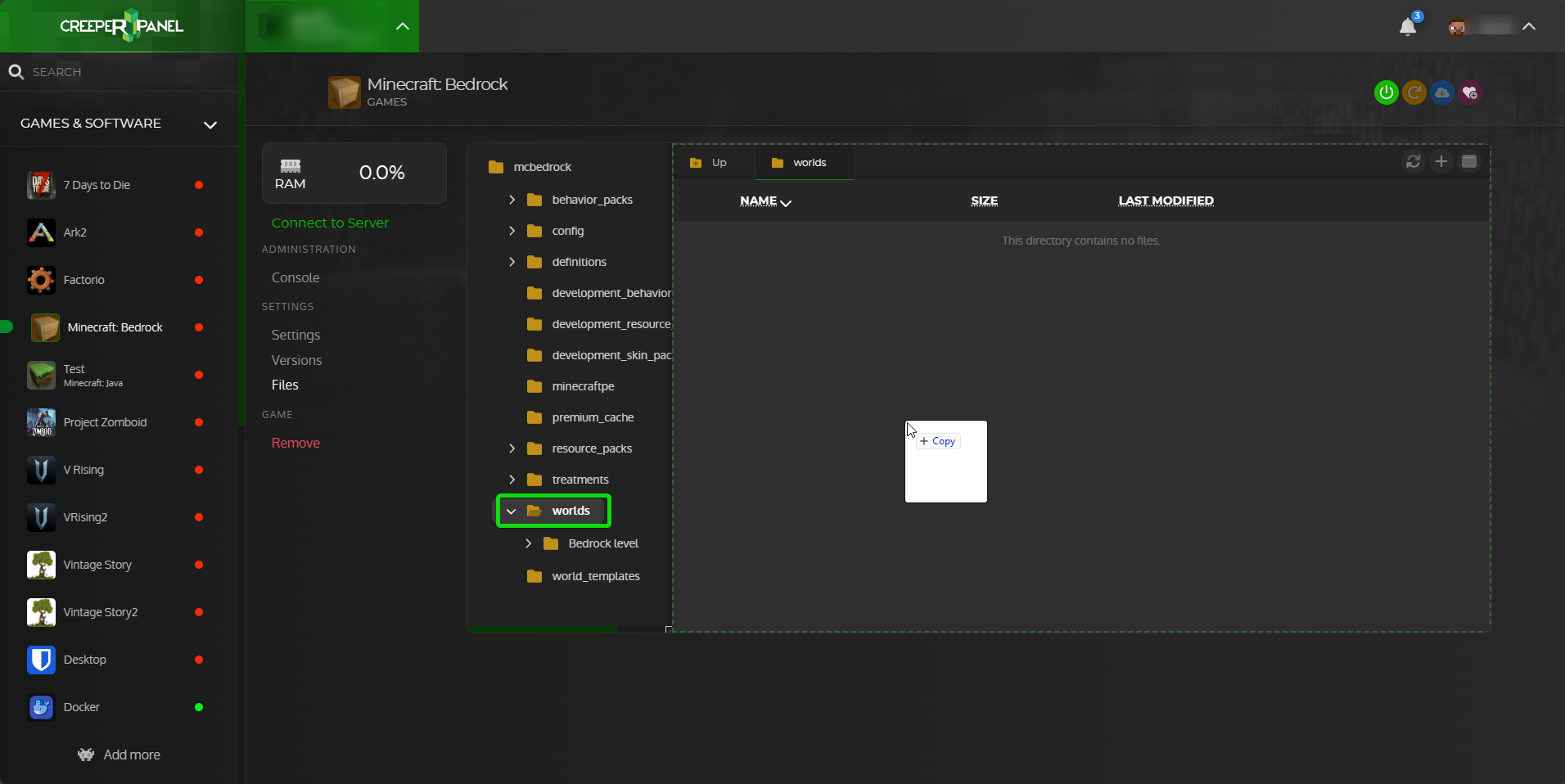Open the notifications bell

[x=1408, y=27]
